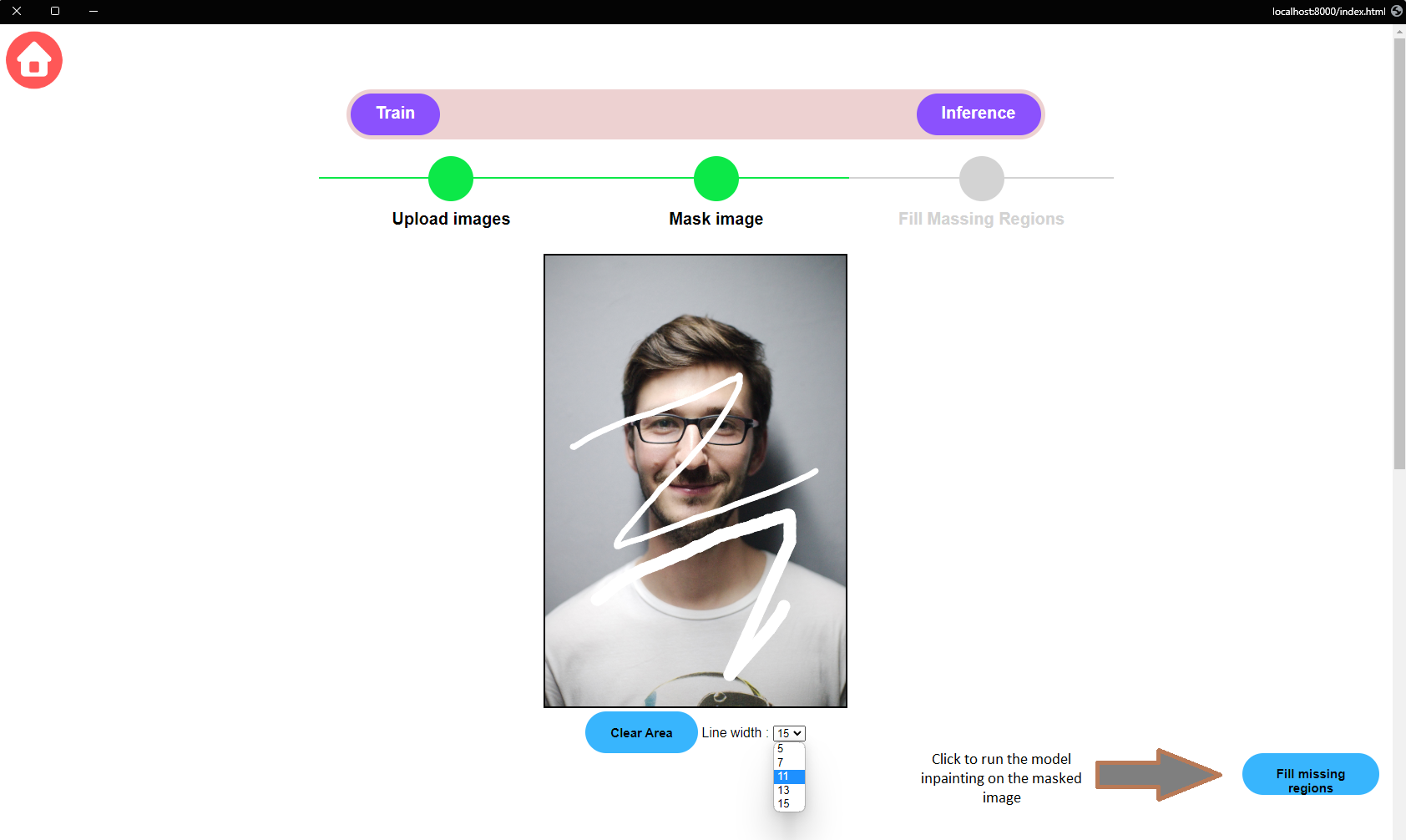The image size is (1406, 840).
Task: Open the Line width dropdown
Action: (x=788, y=732)
